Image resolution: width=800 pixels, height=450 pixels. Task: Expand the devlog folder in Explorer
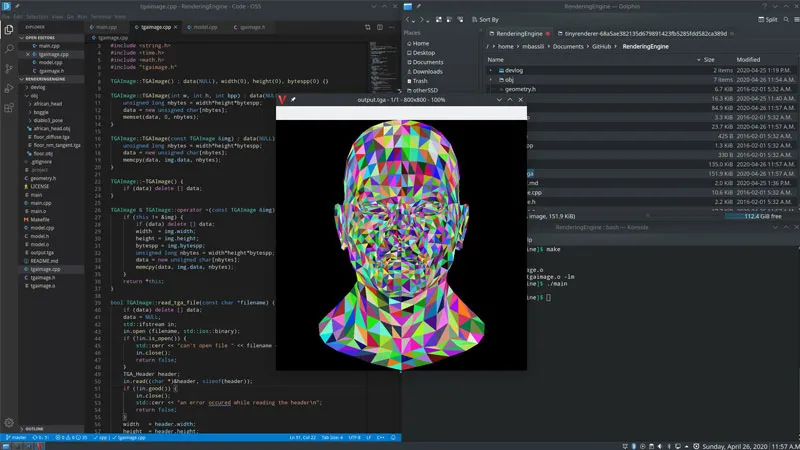(x=38, y=87)
